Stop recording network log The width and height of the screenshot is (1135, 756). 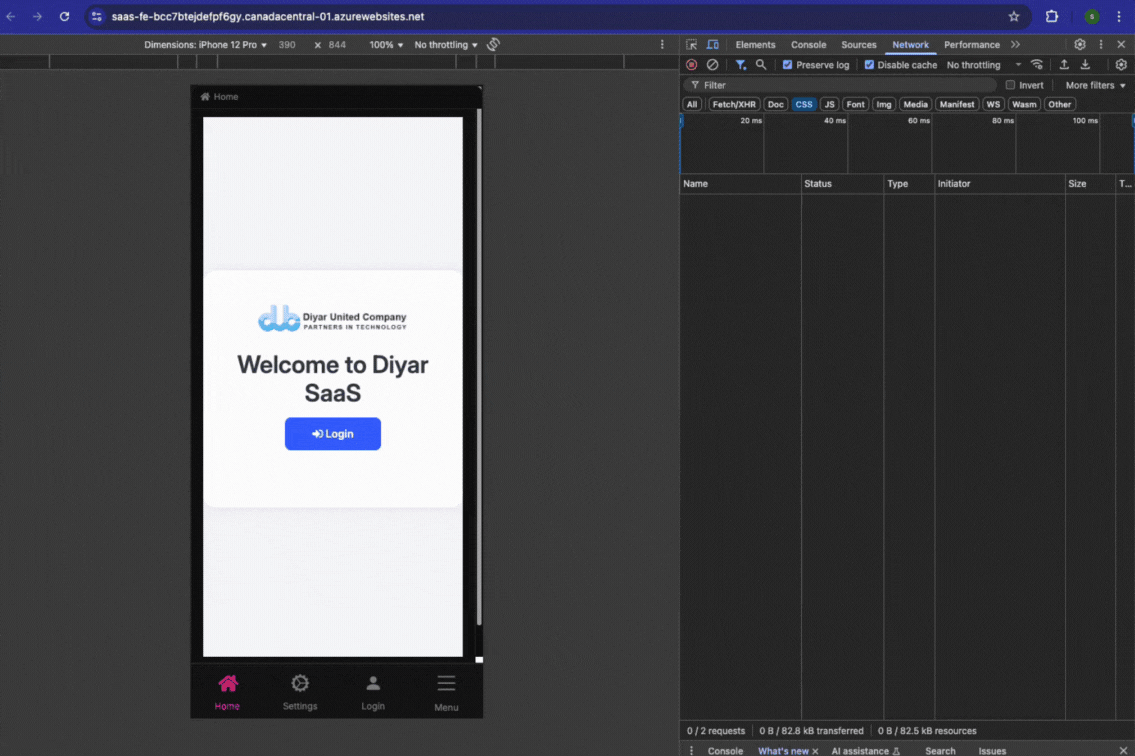(x=691, y=65)
